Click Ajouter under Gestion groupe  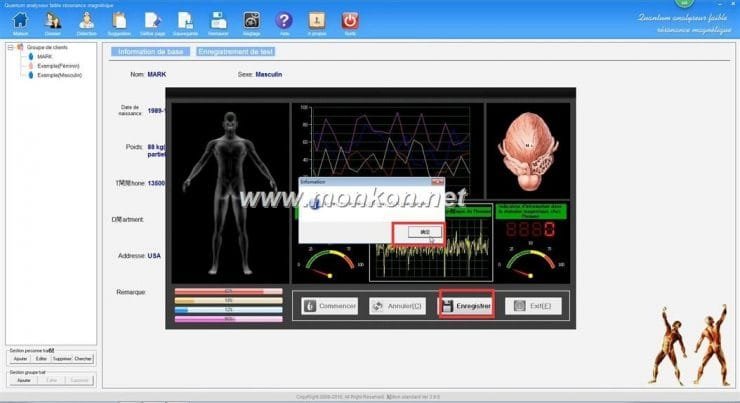[24, 380]
